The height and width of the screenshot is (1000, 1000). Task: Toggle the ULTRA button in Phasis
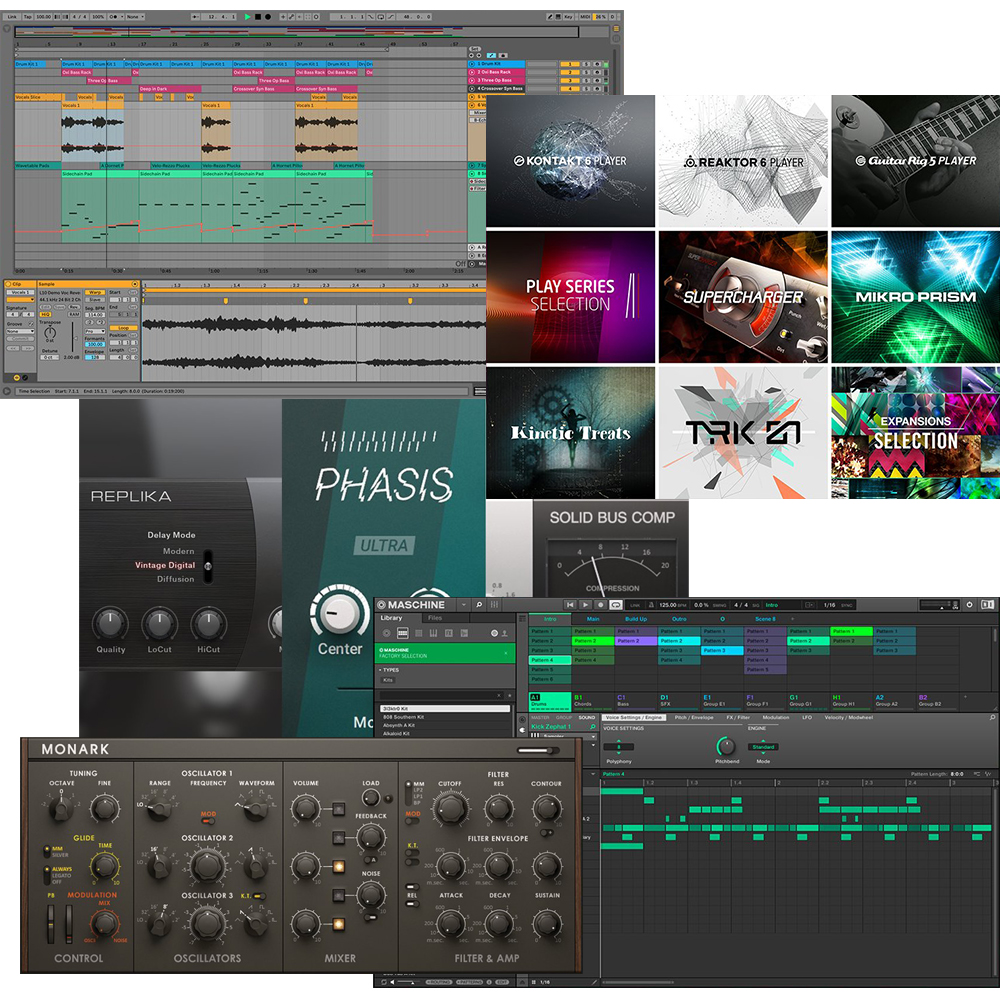tap(384, 545)
